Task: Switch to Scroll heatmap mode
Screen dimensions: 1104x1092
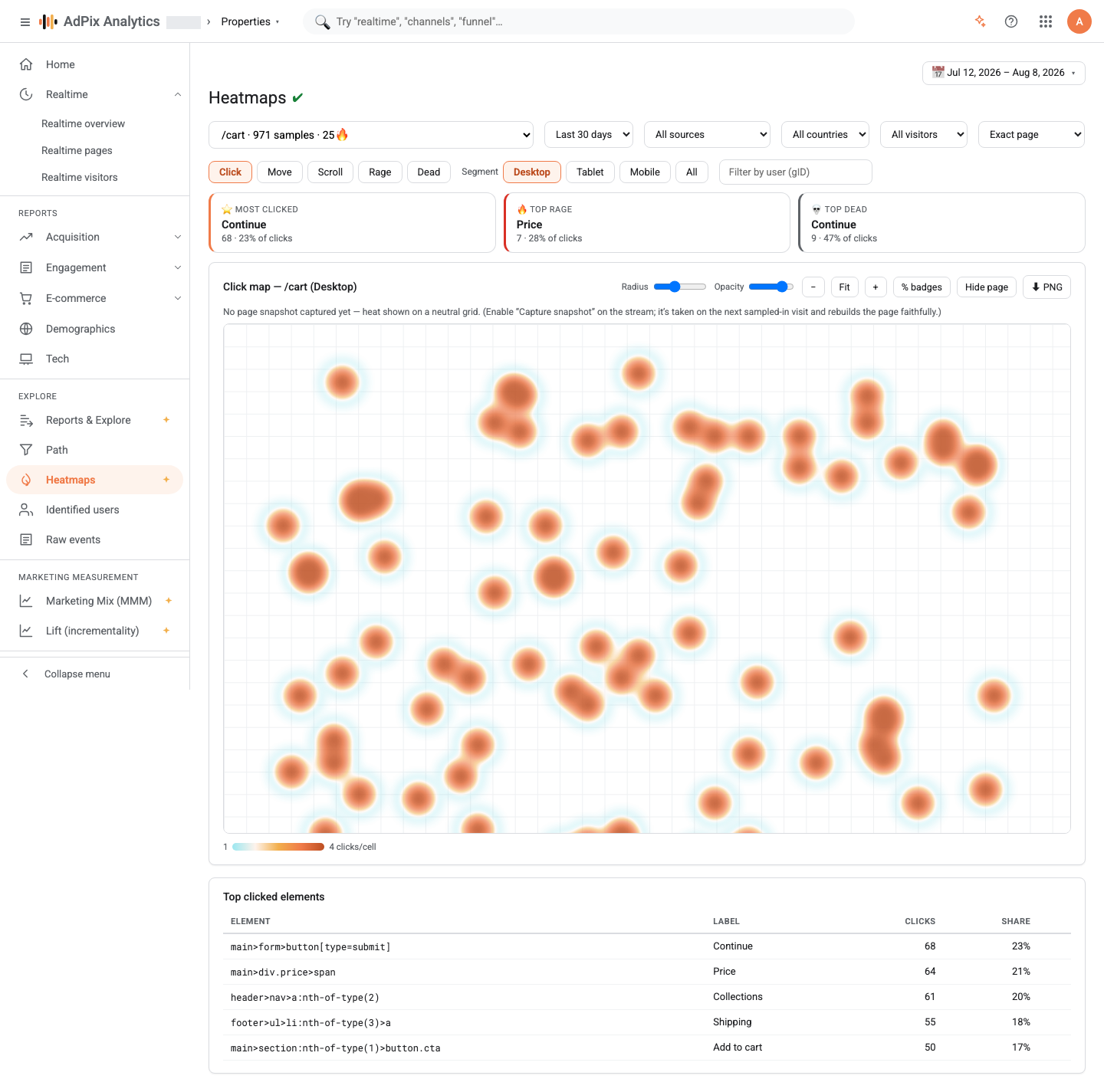Action: [330, 172]
